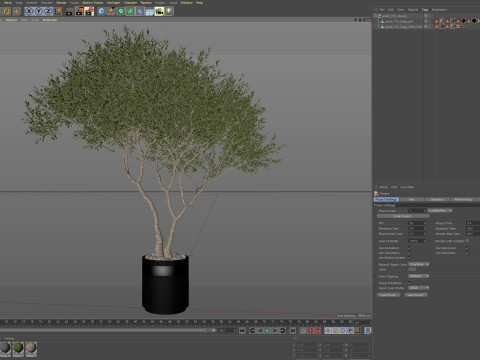The image size is (480, 360).
Task: Select the gray material thumbnail
Action: pos(5,349)
